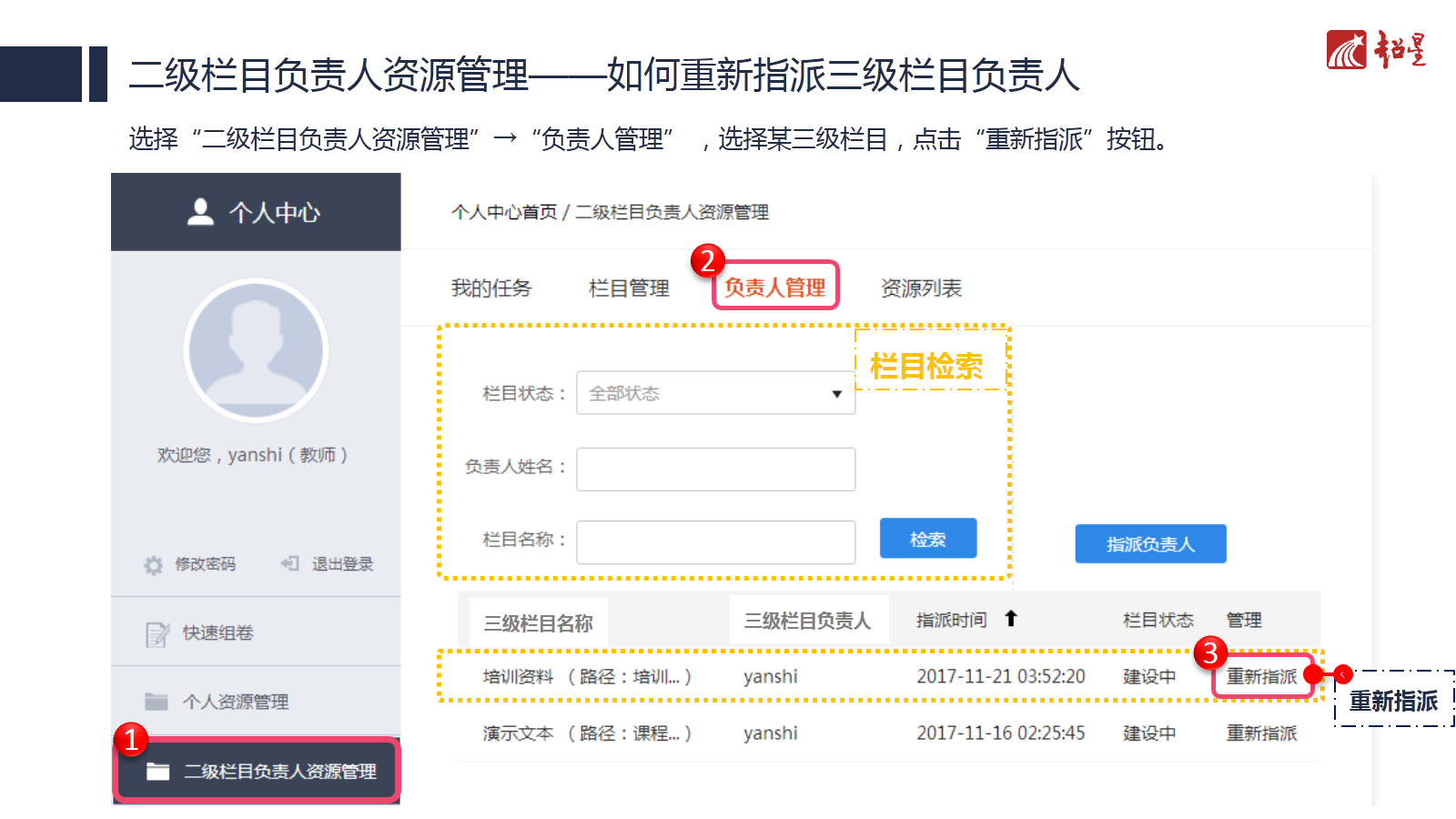This screenshot has width=1456, height=819.
Task: Click the gear icon beside 修改密码
Action: pyautogui.click(x=153, y=565)
